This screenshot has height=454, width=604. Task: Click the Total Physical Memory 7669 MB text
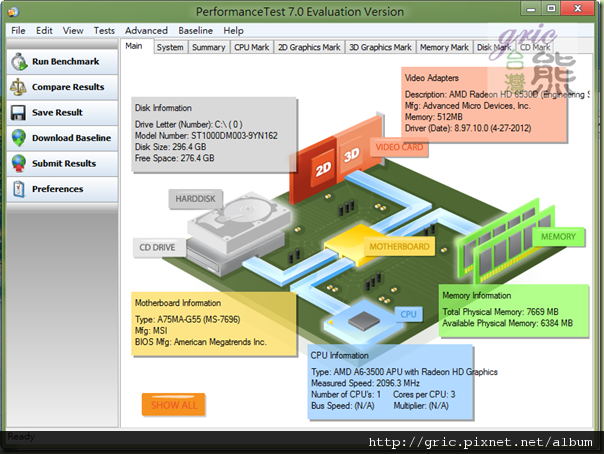[x=500, y=312]
